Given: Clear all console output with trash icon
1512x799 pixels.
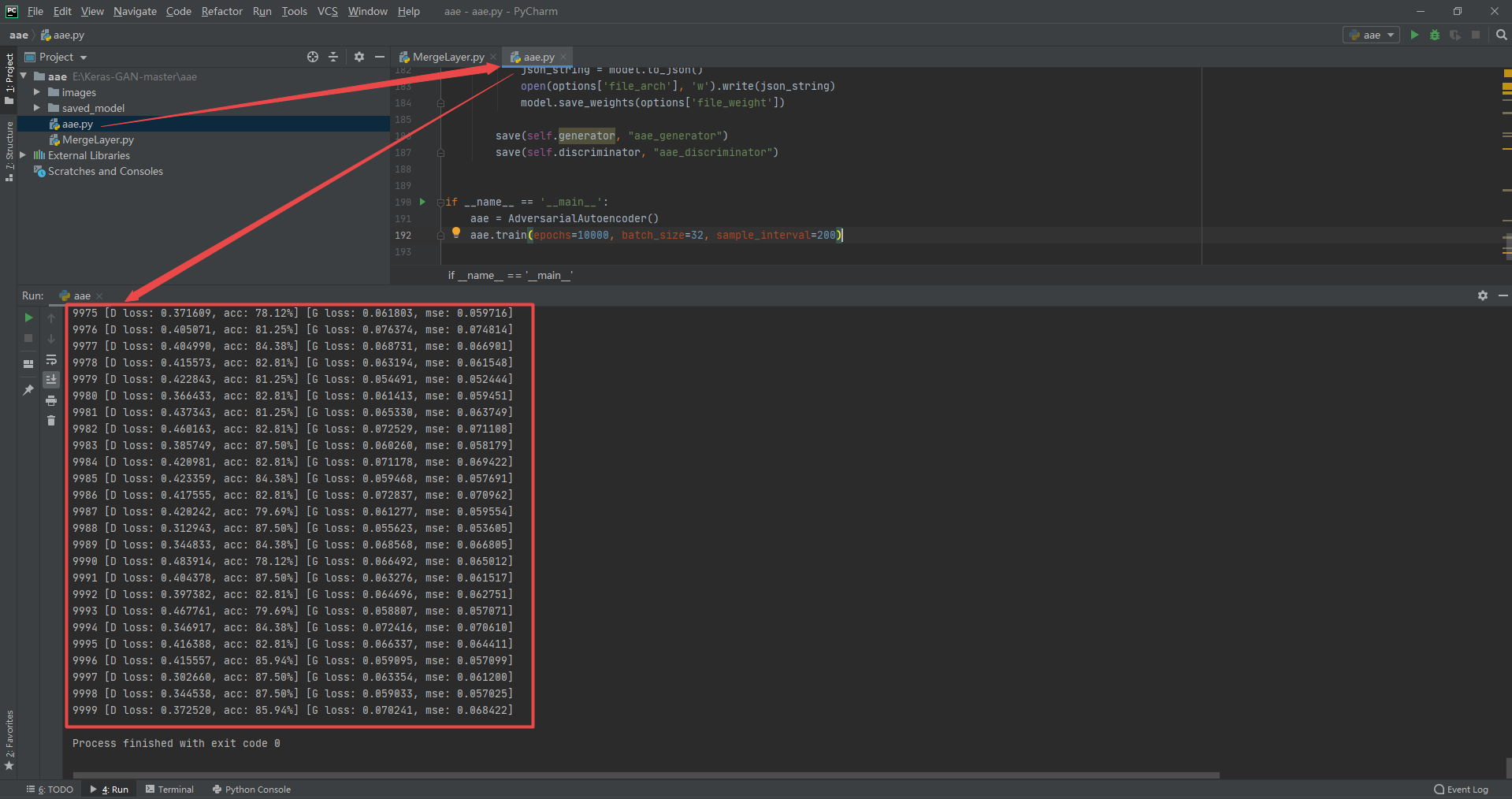Looking at the screenshot, I should click(51, 421).
